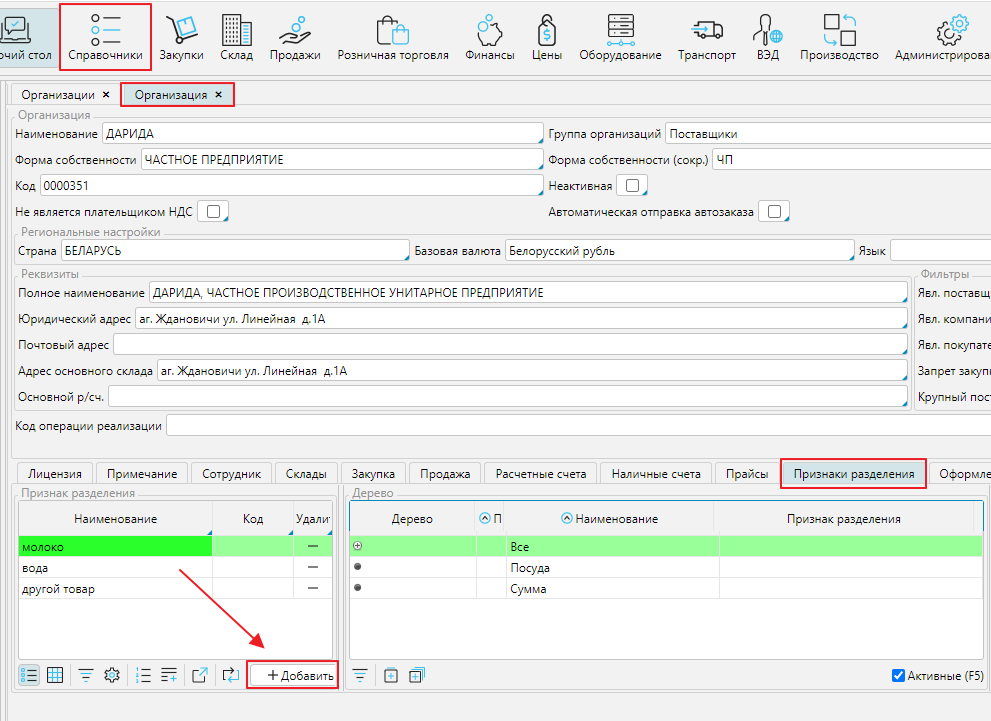The image size is (991, 721).
Task: Click the Почтовый адрес input field
Action: (x=510, y=345)
